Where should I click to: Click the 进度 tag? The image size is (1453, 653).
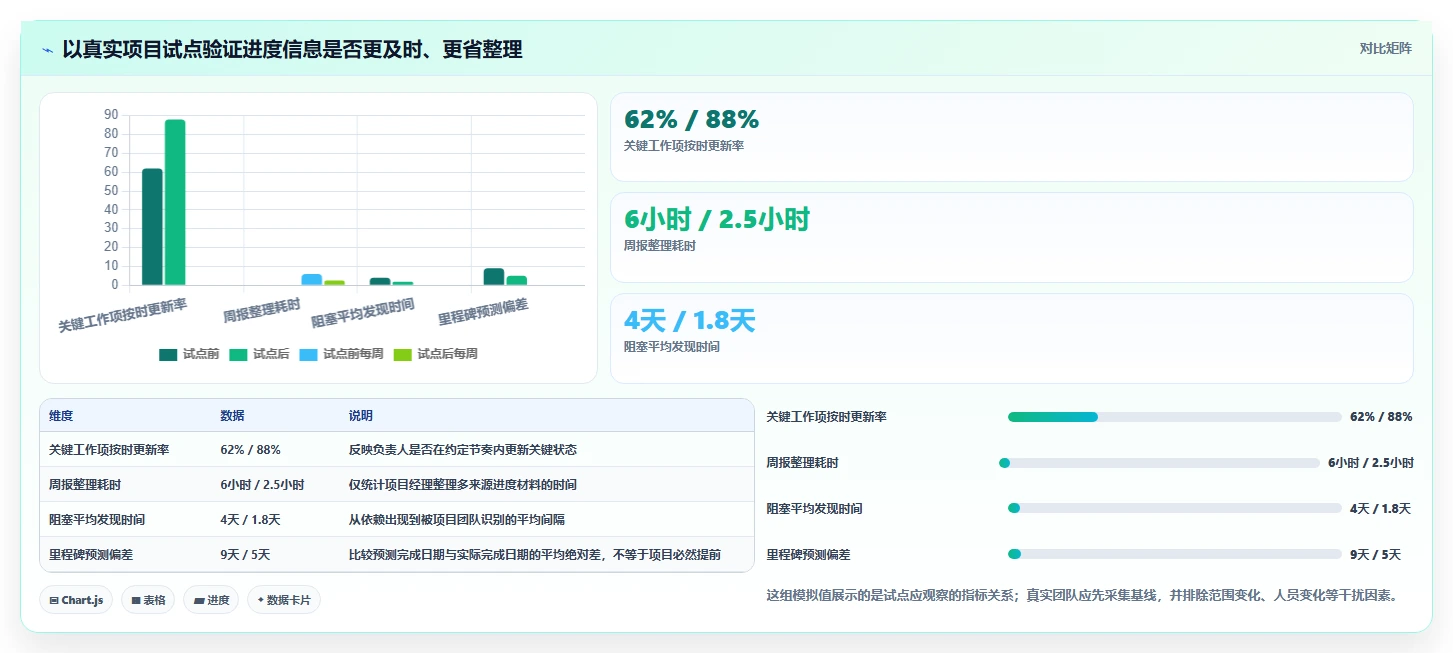coord(211,600)
